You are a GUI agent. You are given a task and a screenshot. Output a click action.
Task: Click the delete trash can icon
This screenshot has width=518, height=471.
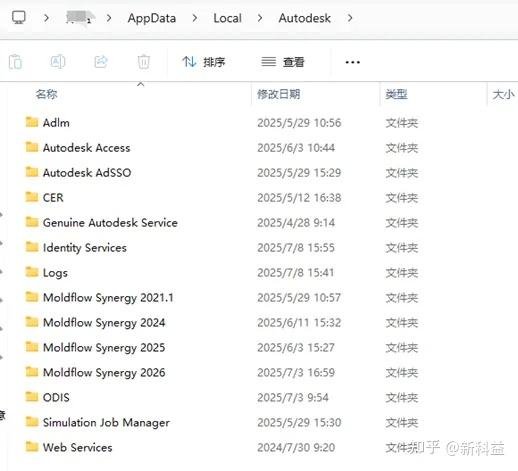pos(144,62)
